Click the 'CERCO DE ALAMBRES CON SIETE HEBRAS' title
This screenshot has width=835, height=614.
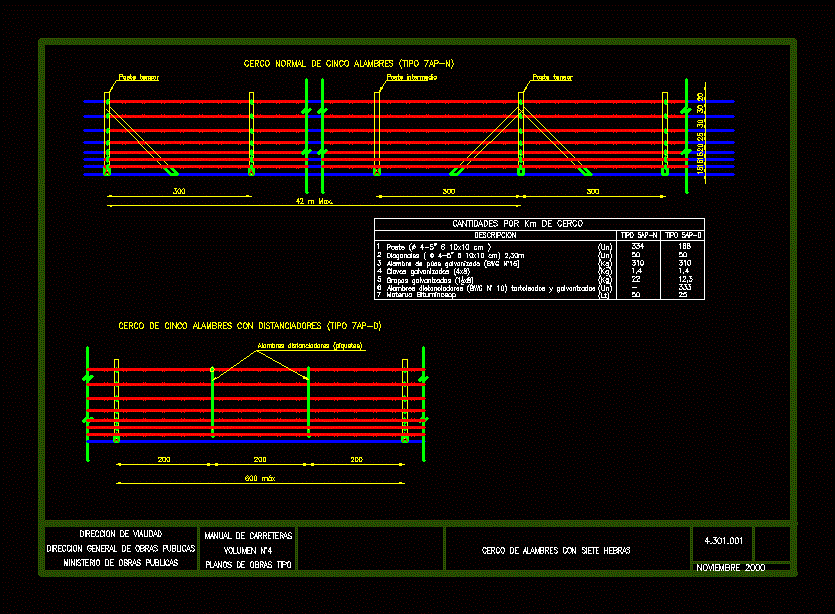(x=555, y=550)
